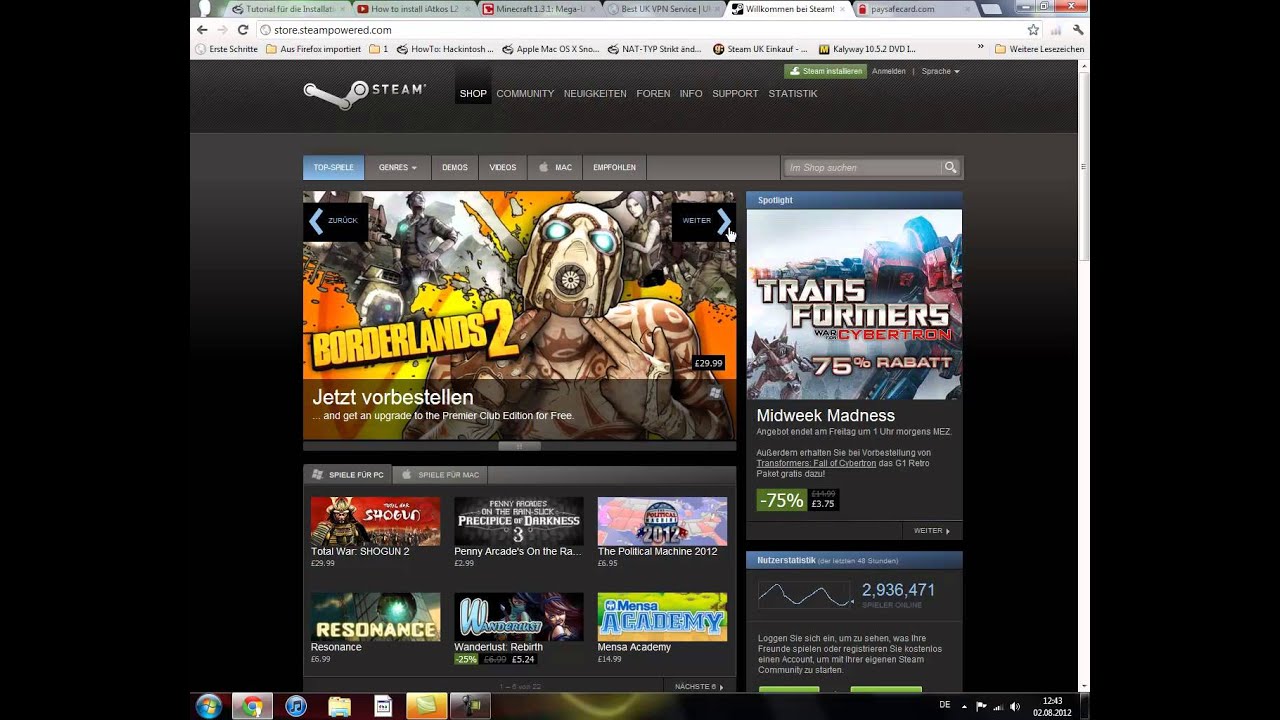Screen dimensions: 1280x720
Task: Click the volume speaker tray icon
Action: pos(1015,706)
